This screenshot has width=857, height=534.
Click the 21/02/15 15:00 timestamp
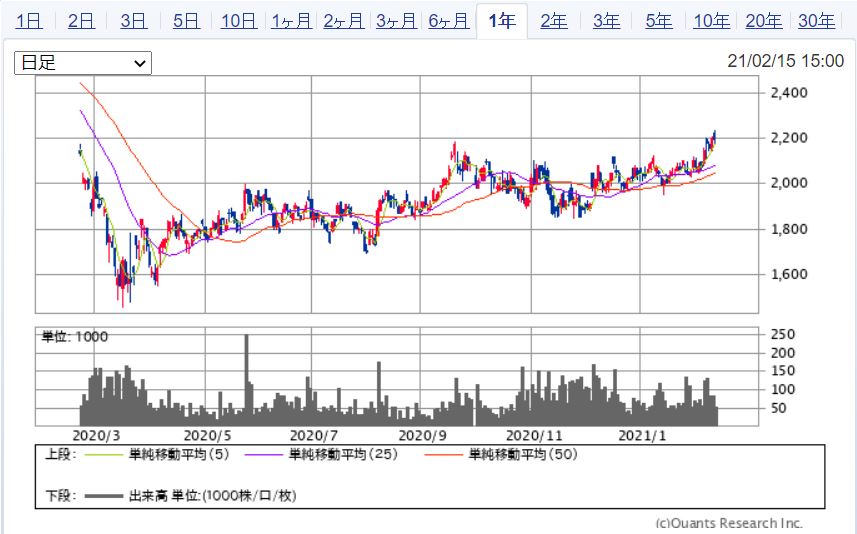coord(785,61)
